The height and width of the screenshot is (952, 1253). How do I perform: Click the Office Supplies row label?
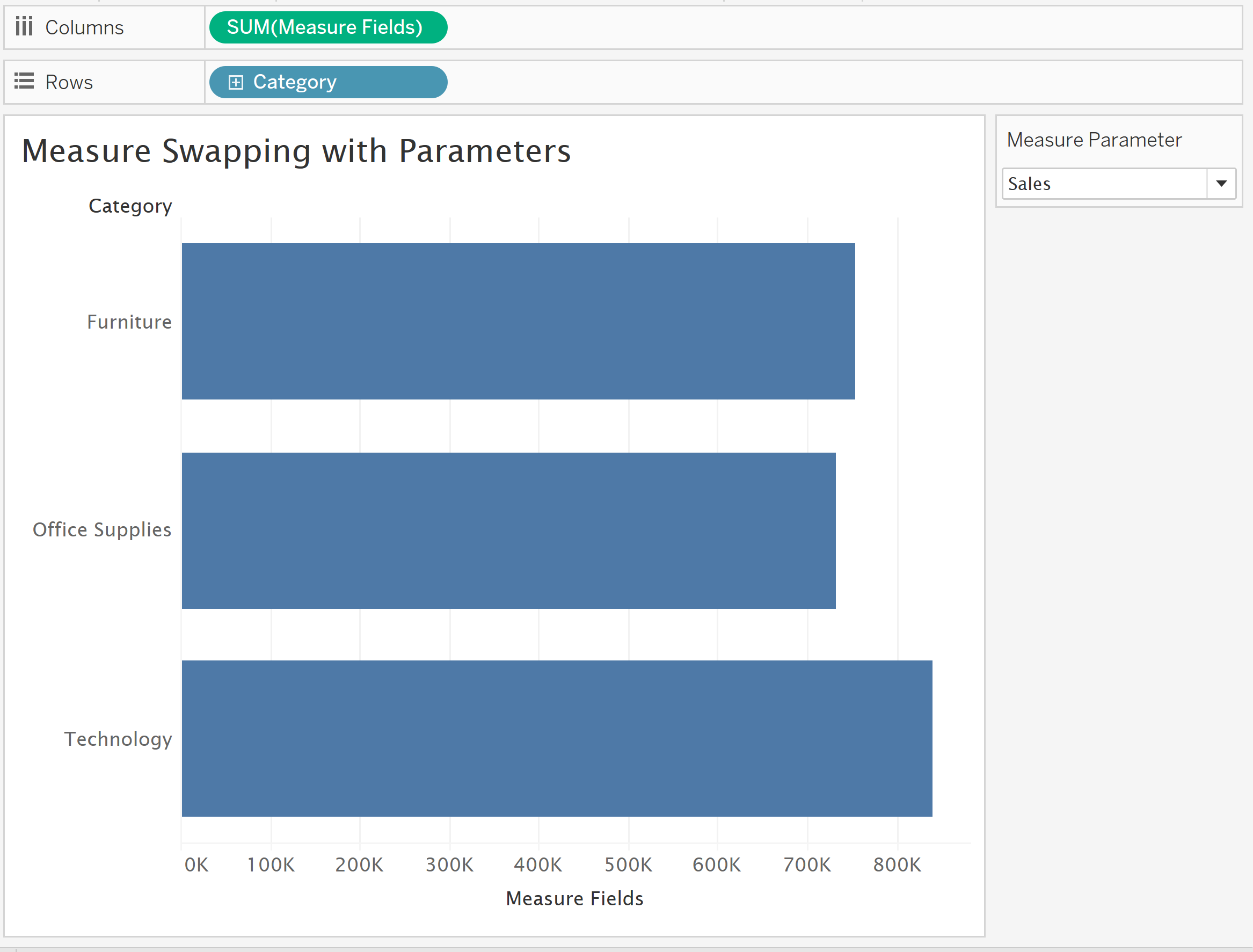102,529
